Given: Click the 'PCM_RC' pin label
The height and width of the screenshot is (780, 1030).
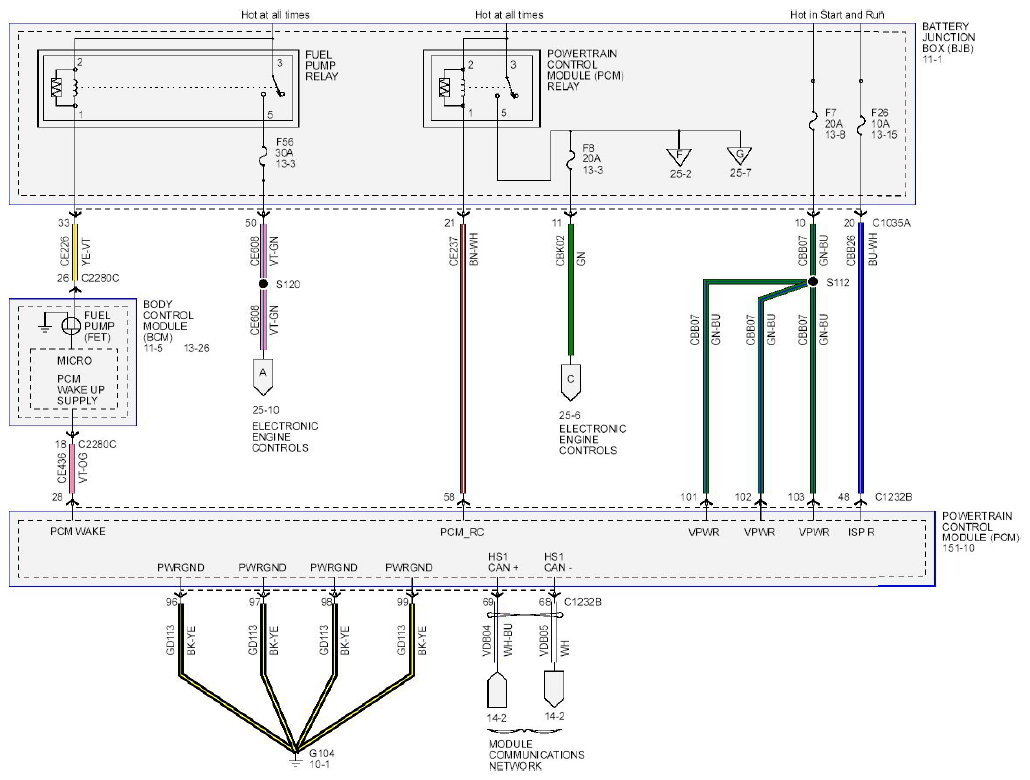Looking at the screenshot, I should (x=462, y=532).
